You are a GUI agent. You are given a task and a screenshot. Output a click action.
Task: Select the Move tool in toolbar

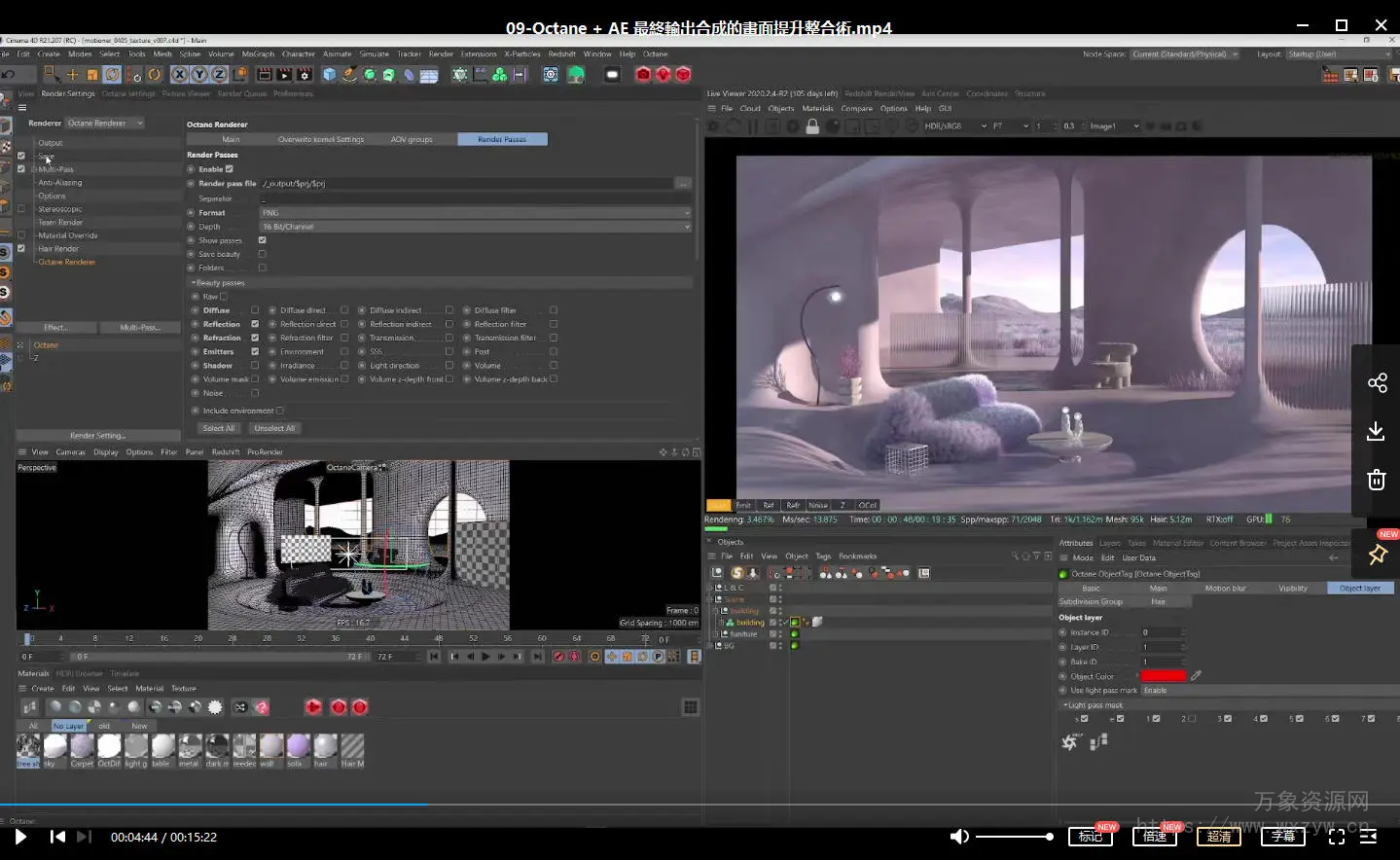click(72, 75)
